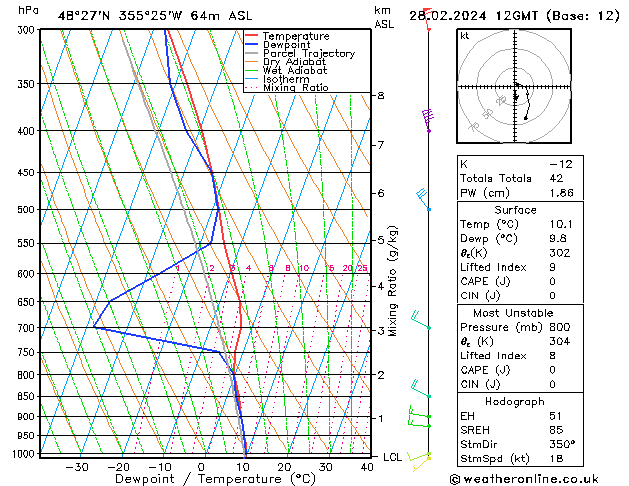Click the red wind barb at 300 hPa

pyautogui.click(x=428, y=19)
